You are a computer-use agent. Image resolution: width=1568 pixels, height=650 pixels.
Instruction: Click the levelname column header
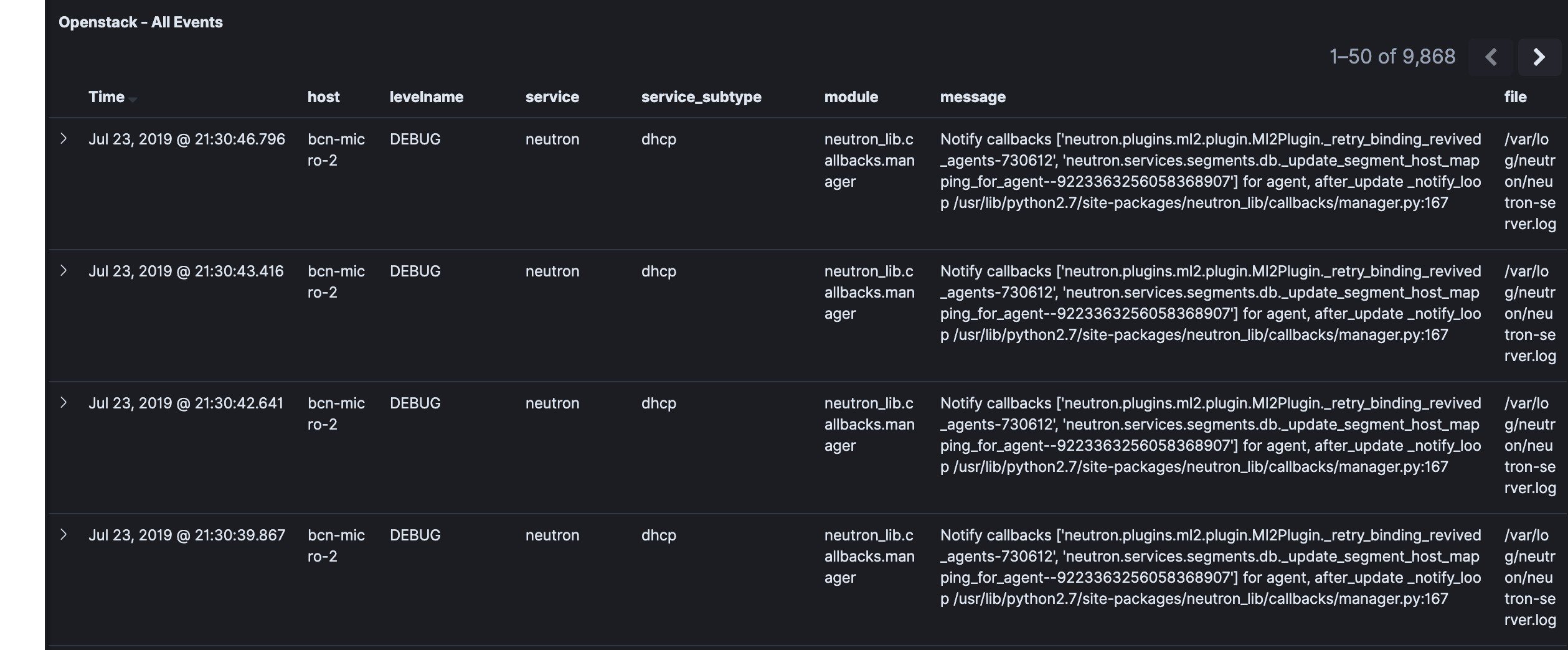427,97
